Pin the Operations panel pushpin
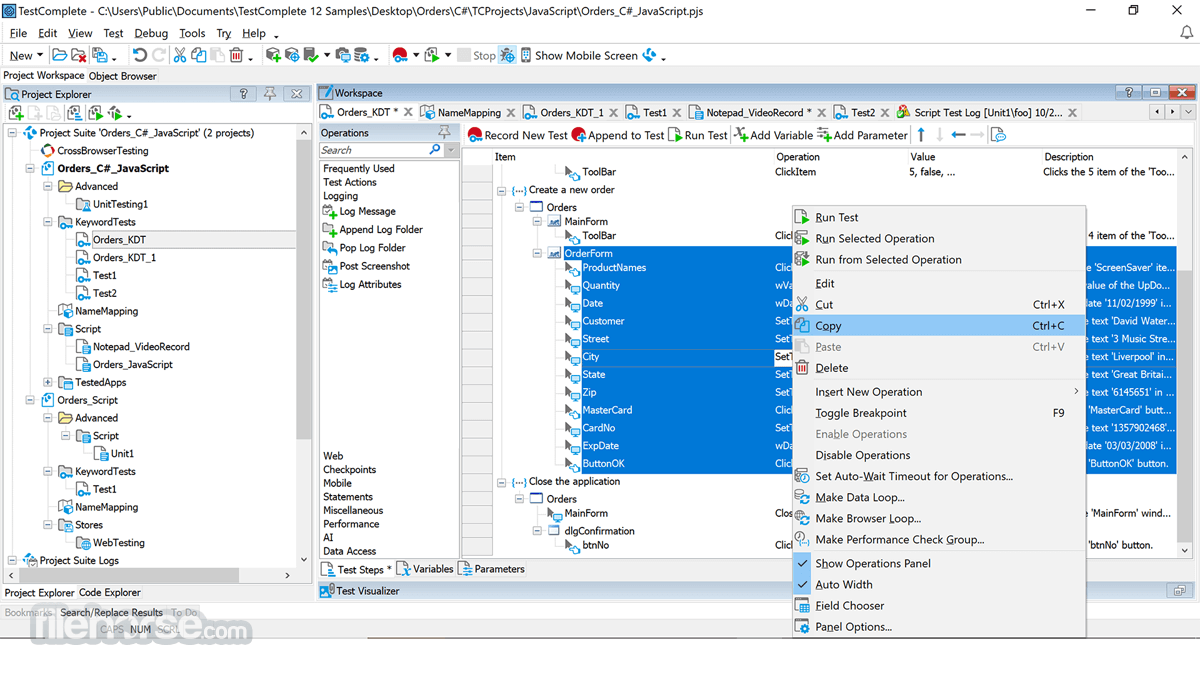The width and height of the screenshot is (1200, 675). [444, 132]
